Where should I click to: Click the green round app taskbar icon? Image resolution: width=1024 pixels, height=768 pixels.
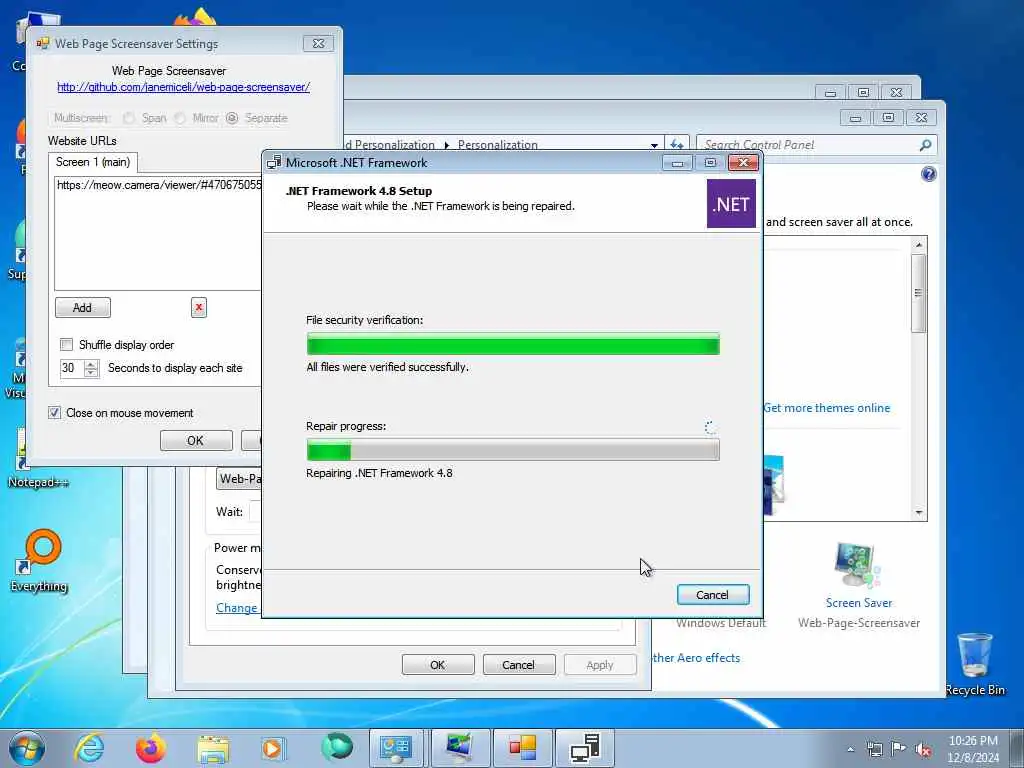(337, 748)
